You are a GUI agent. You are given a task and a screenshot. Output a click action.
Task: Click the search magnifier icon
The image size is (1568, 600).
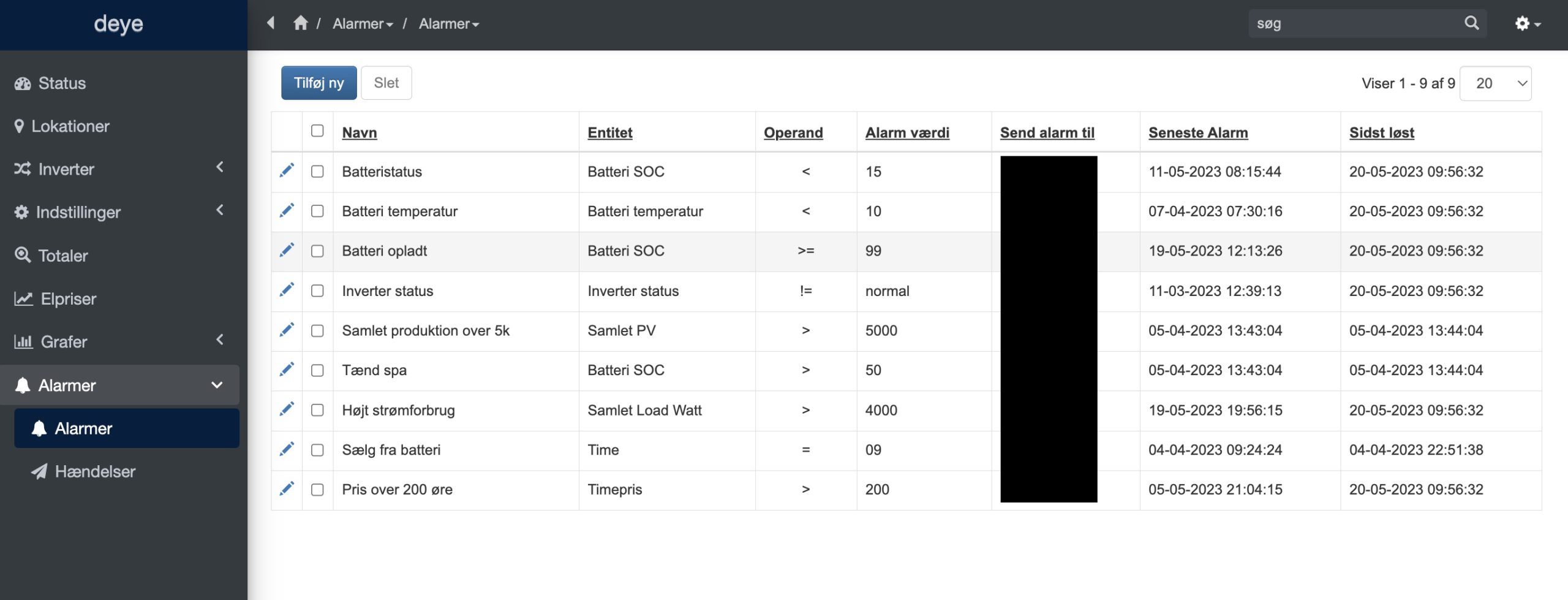[1471, 23]
